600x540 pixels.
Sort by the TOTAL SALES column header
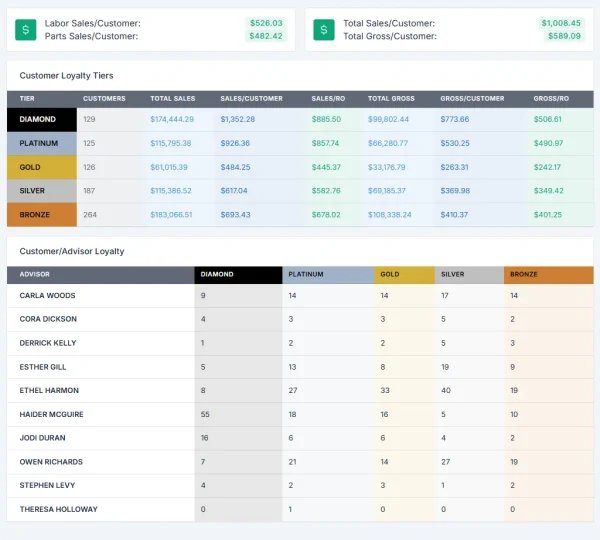coord(172,98)
